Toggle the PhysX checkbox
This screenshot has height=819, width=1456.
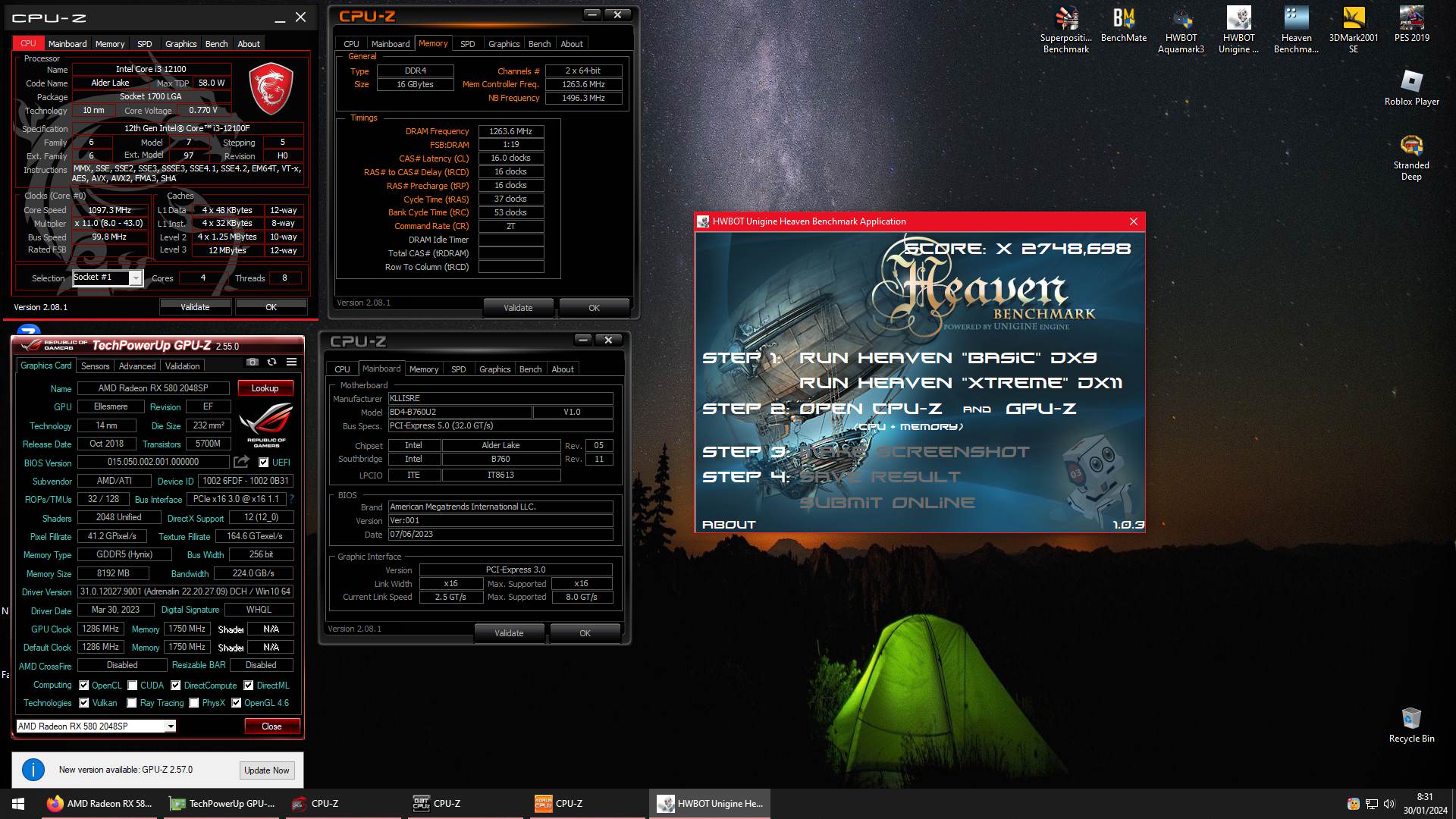[x=194, y=703]
